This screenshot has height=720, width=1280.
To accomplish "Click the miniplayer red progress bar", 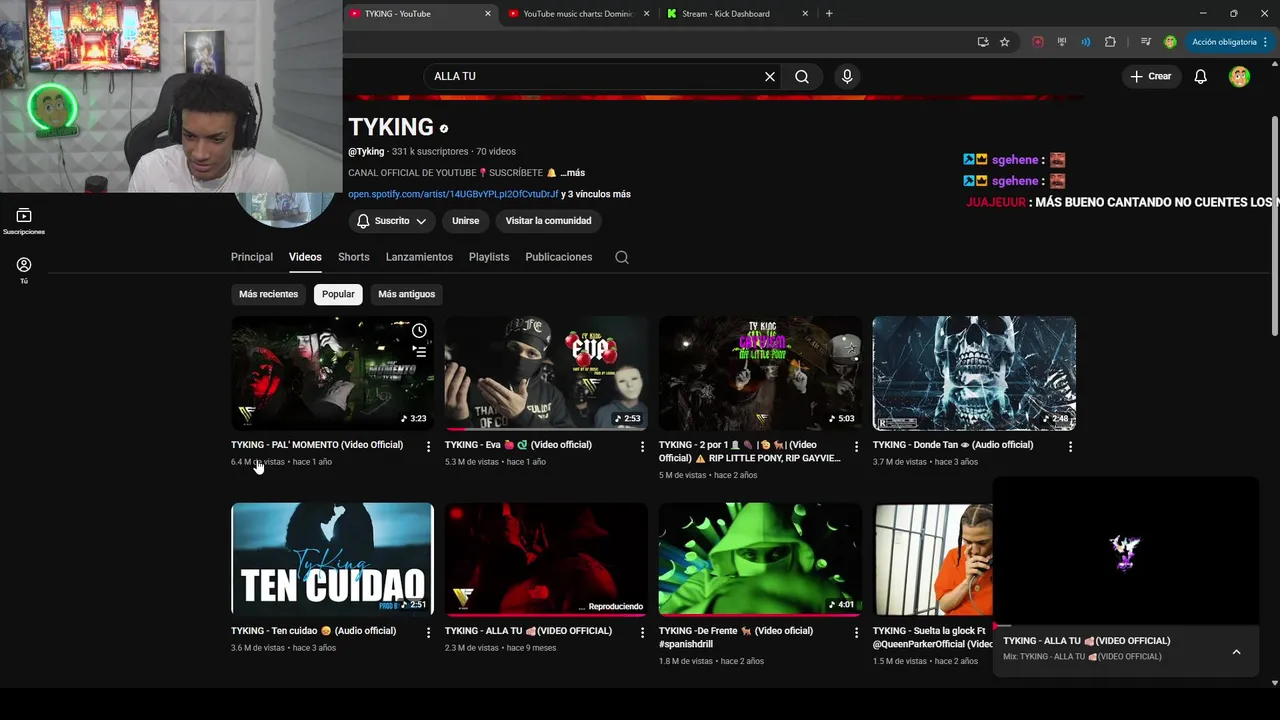I will pyautogui.click(x=1126, y=625).
